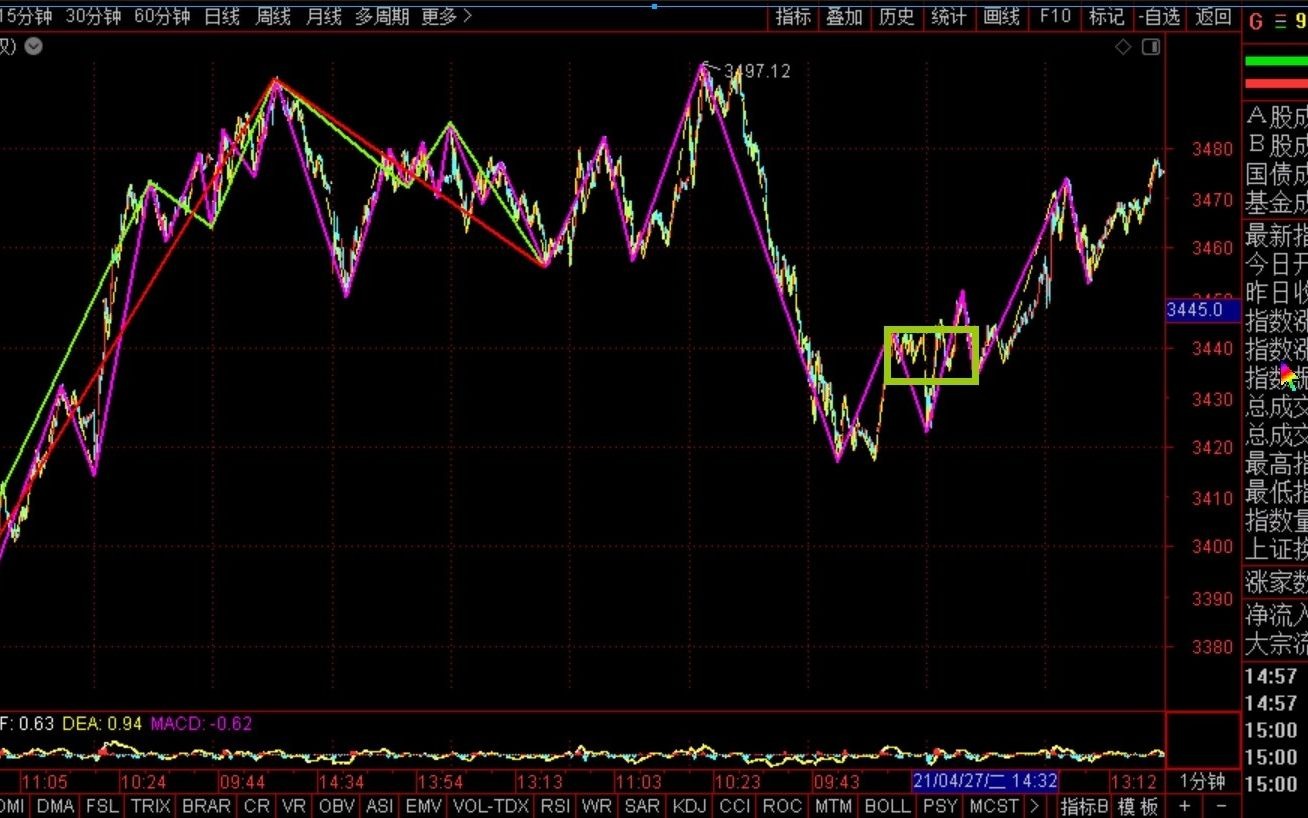Show more indicator tabs with the arrow

tap(1034, 806)
